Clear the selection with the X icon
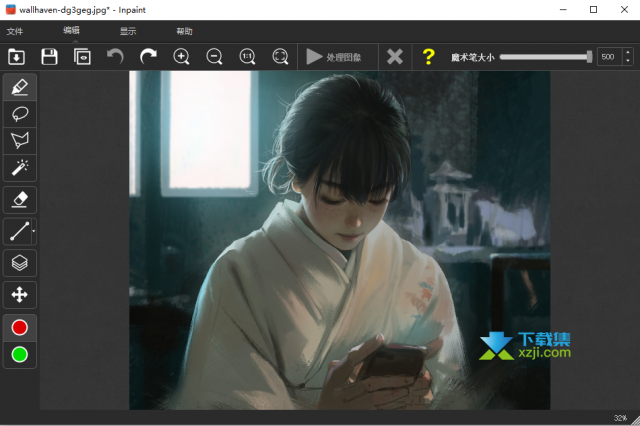Image resolution: width=640 pixels, height=426 pixels. click(x=395, y=57)
